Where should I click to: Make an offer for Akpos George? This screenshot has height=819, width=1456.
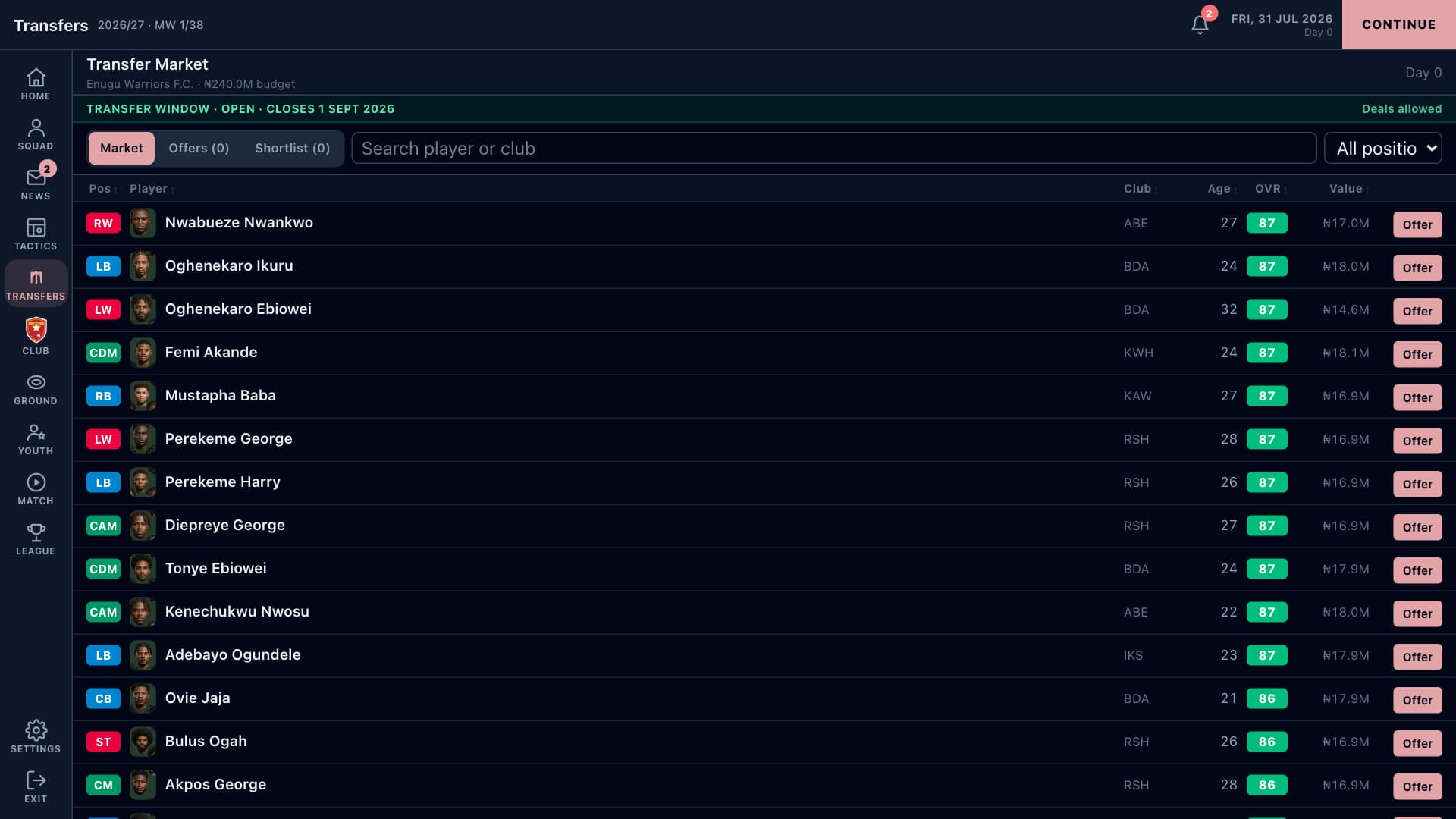(x=1417, y=786)
